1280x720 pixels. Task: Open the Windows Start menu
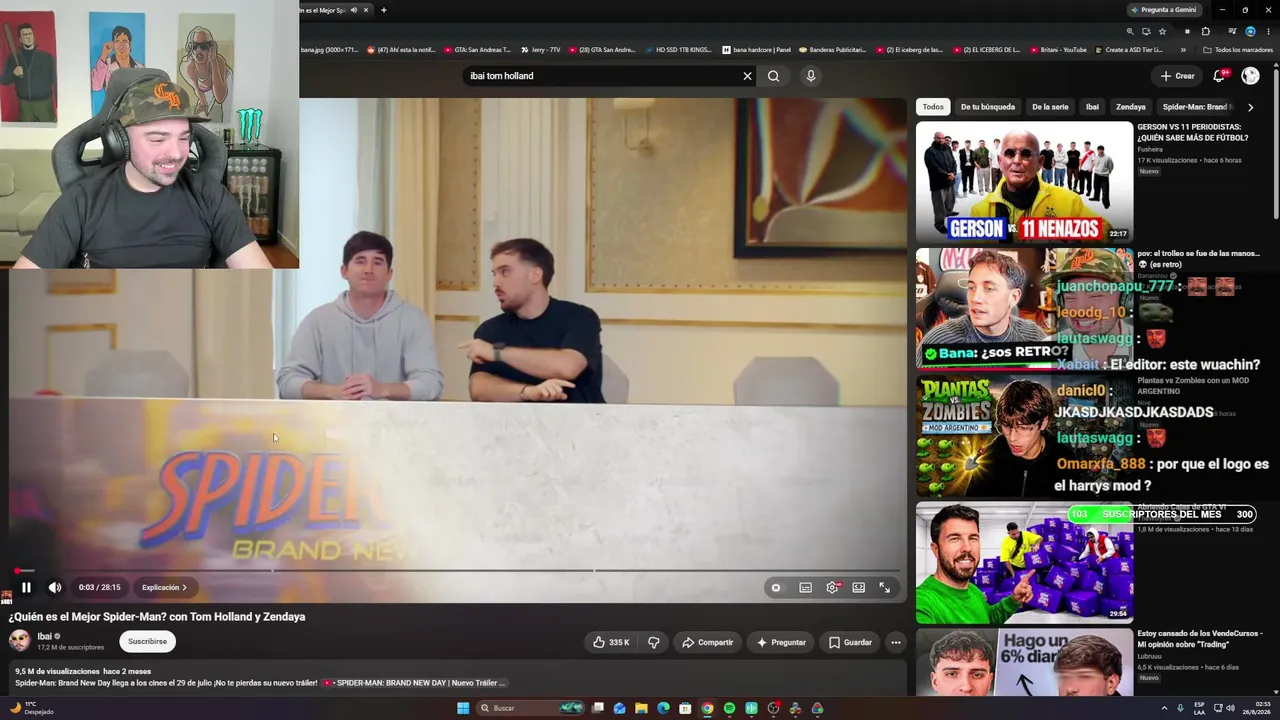463,708
